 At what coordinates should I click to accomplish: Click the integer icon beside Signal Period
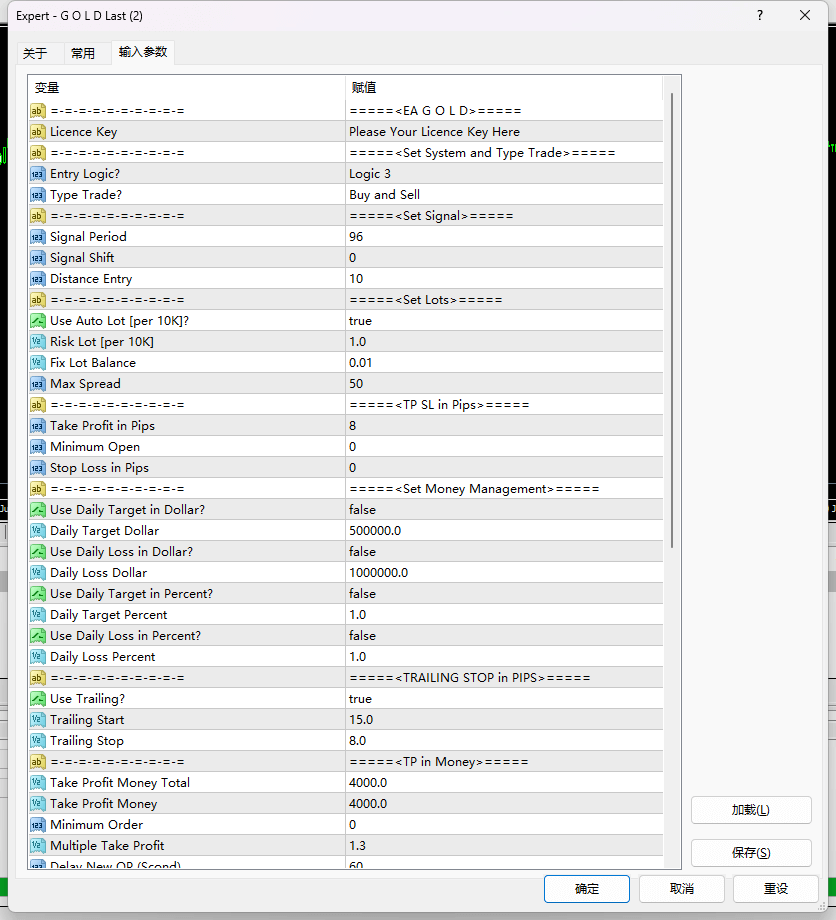(38, 237)
